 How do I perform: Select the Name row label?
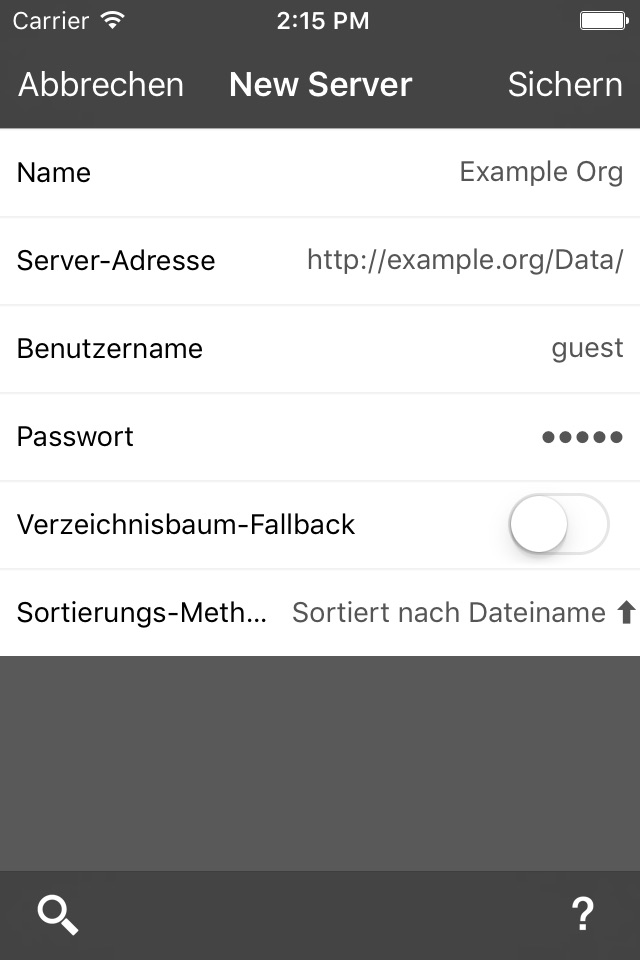(54, 172)
